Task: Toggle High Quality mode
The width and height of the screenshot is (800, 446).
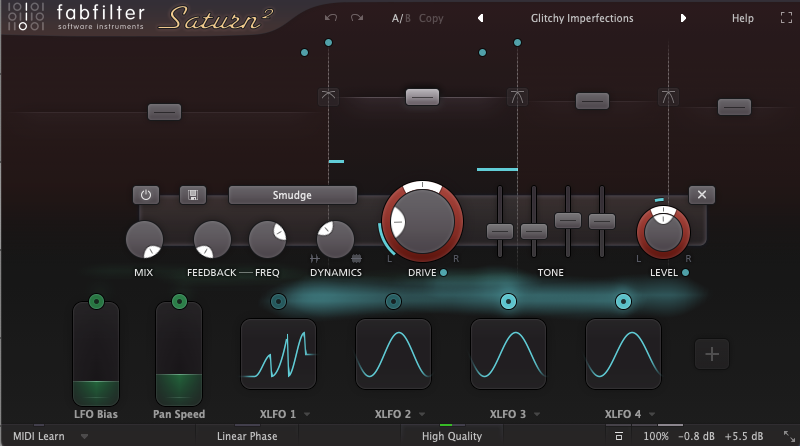Action: coord(452,436)
